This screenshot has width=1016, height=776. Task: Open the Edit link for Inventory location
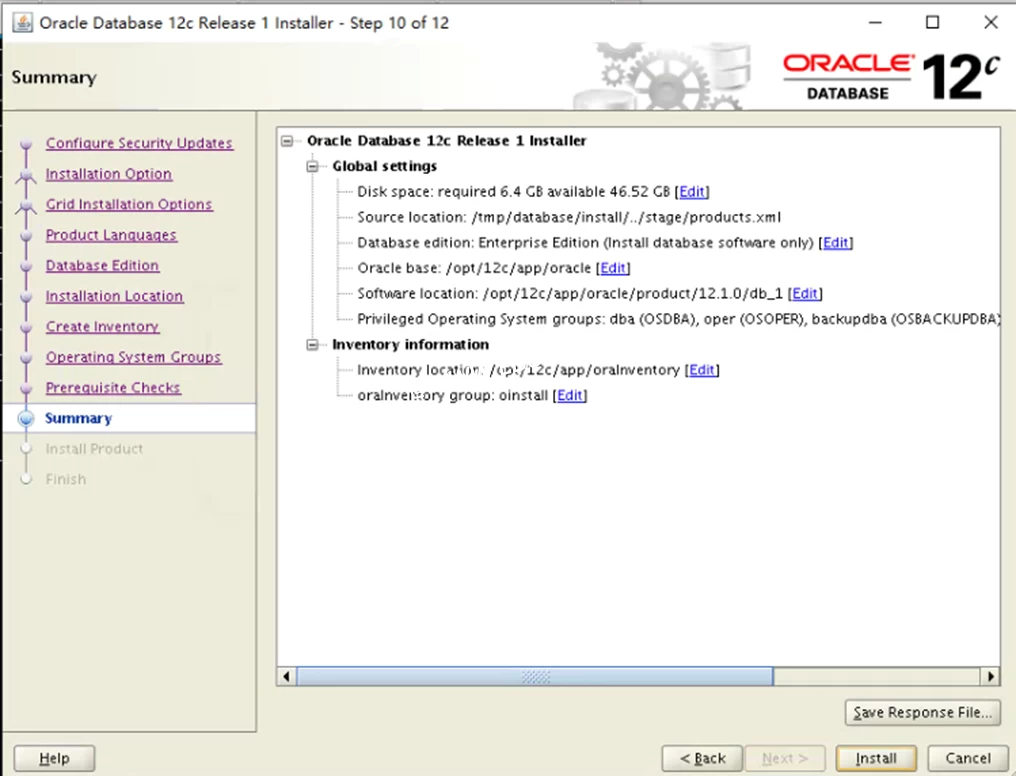(x=702, y=370)
